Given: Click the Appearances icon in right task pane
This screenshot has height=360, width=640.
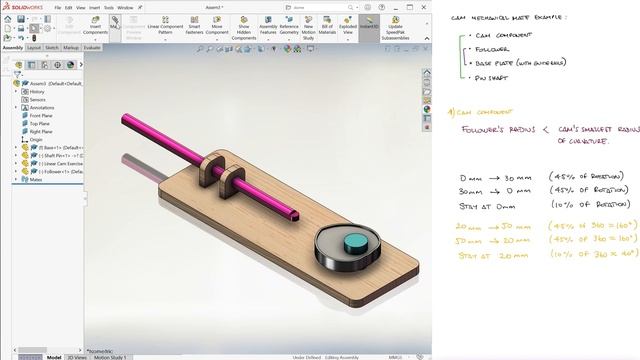Looking at the screenshot, I should click(x=427, y=109).
